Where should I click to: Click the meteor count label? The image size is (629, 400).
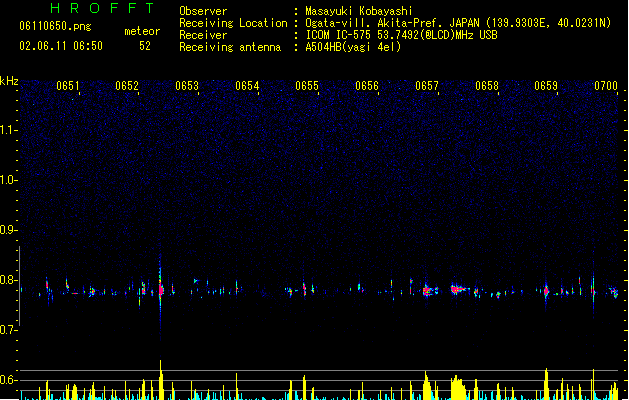pos(142,31)
